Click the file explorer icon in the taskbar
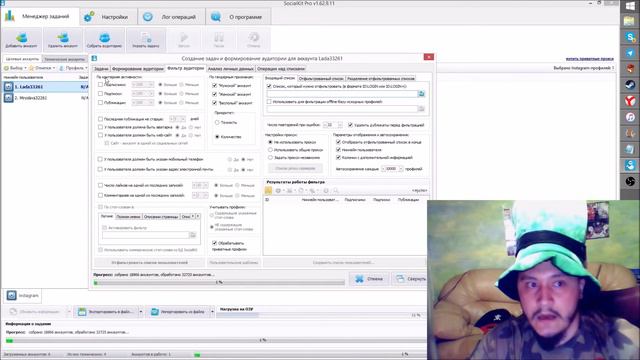Viewport: 640px width, 360px height. pos(630,21)
